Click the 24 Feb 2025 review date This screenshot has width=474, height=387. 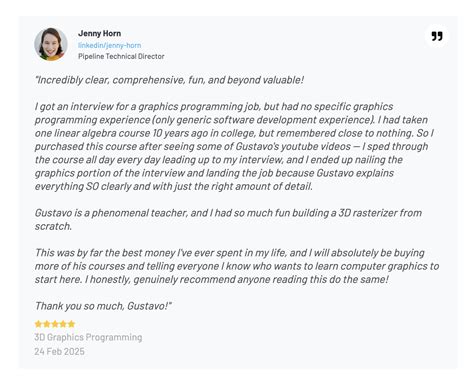pos(59,351)
